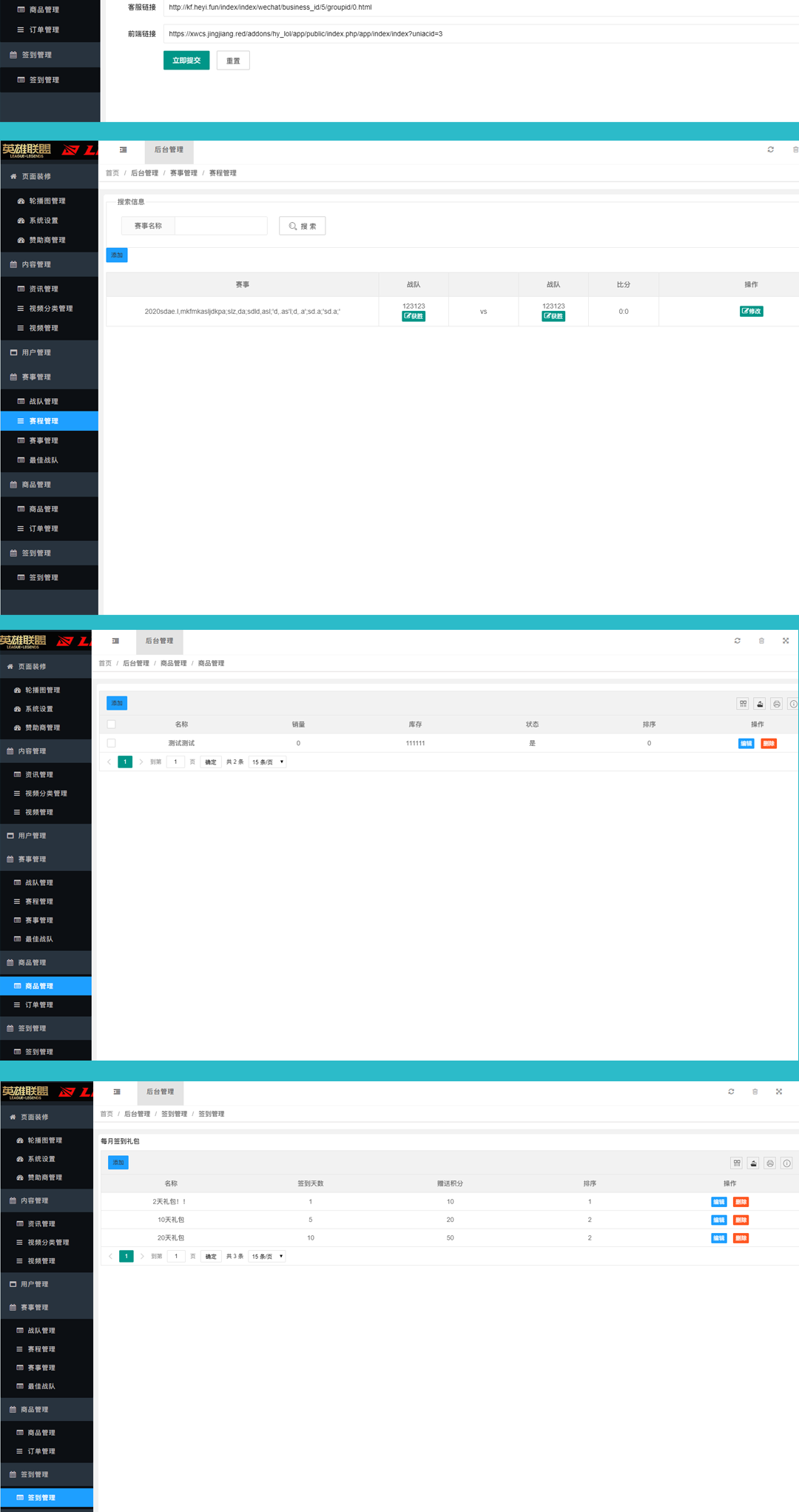Focus the 客服链接 URL input field

(x=481, y=7)
